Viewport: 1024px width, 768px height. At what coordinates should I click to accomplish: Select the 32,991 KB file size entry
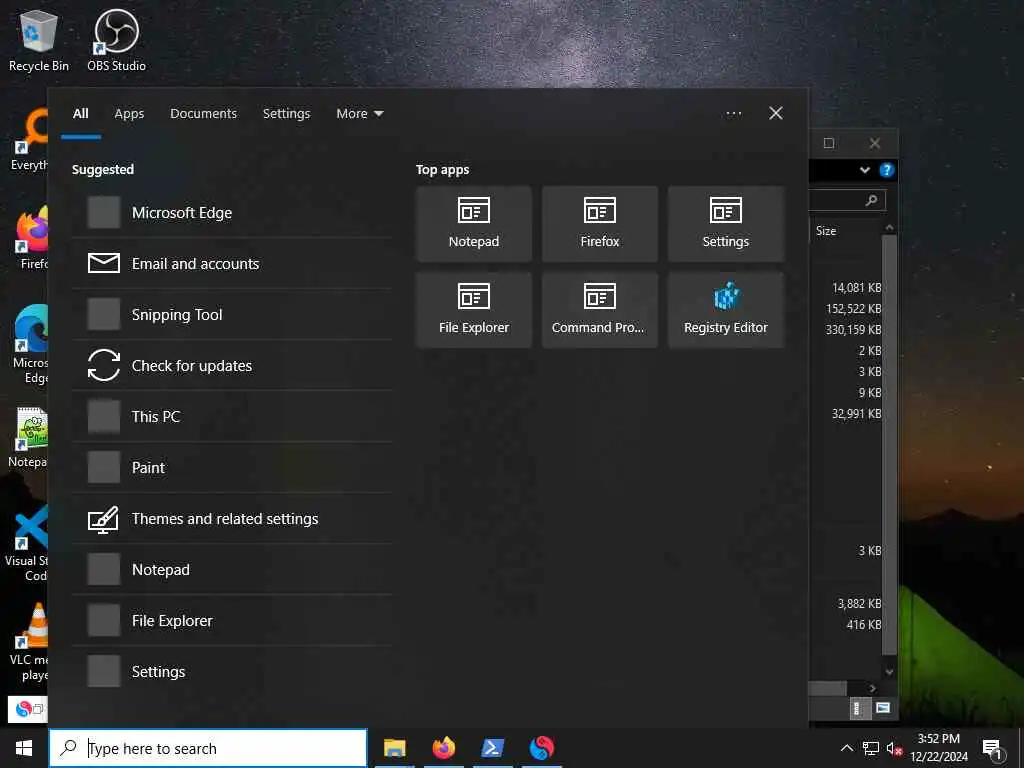(856, 414)
